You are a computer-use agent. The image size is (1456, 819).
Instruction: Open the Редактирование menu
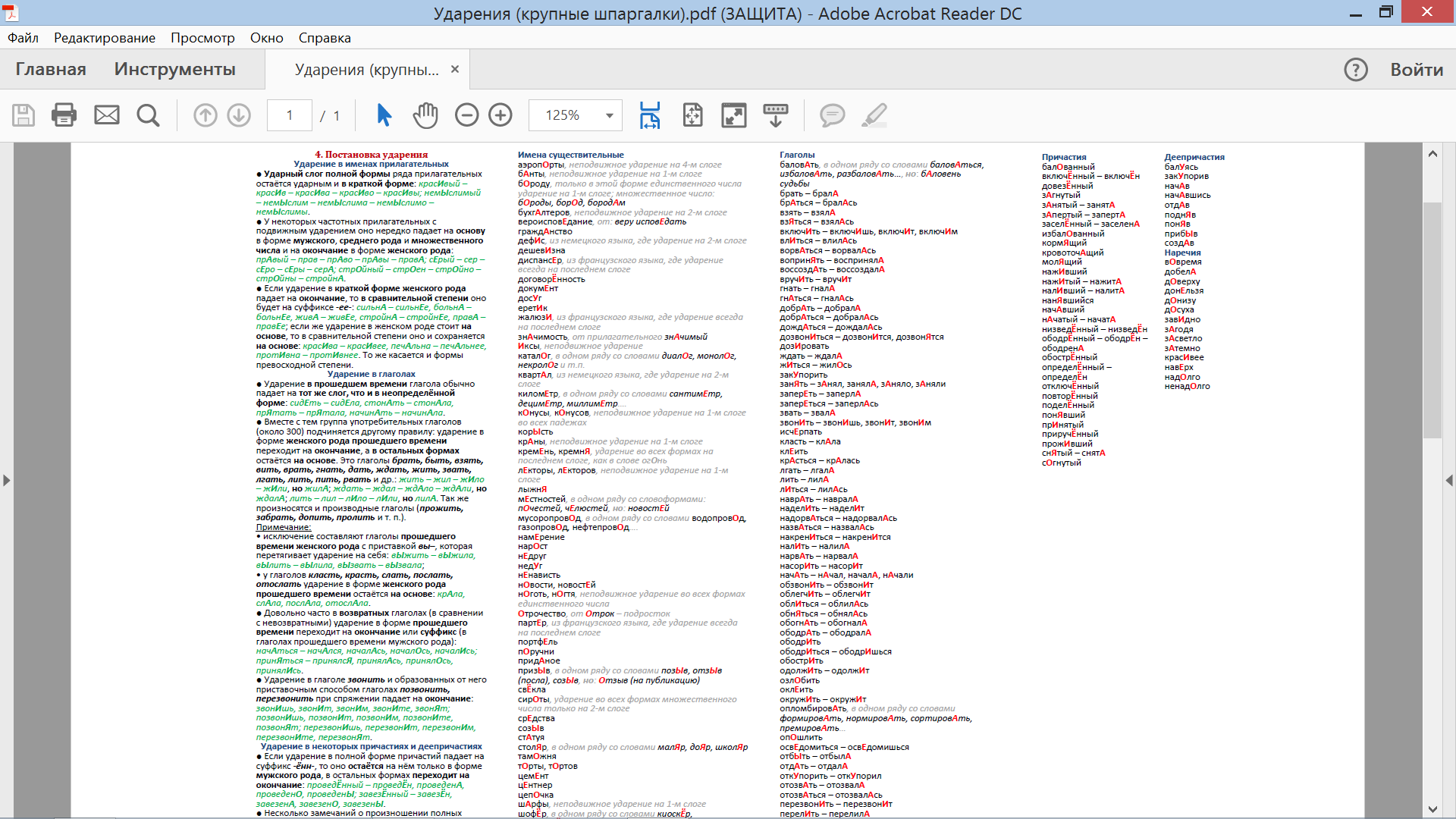(x=105, y=38)
